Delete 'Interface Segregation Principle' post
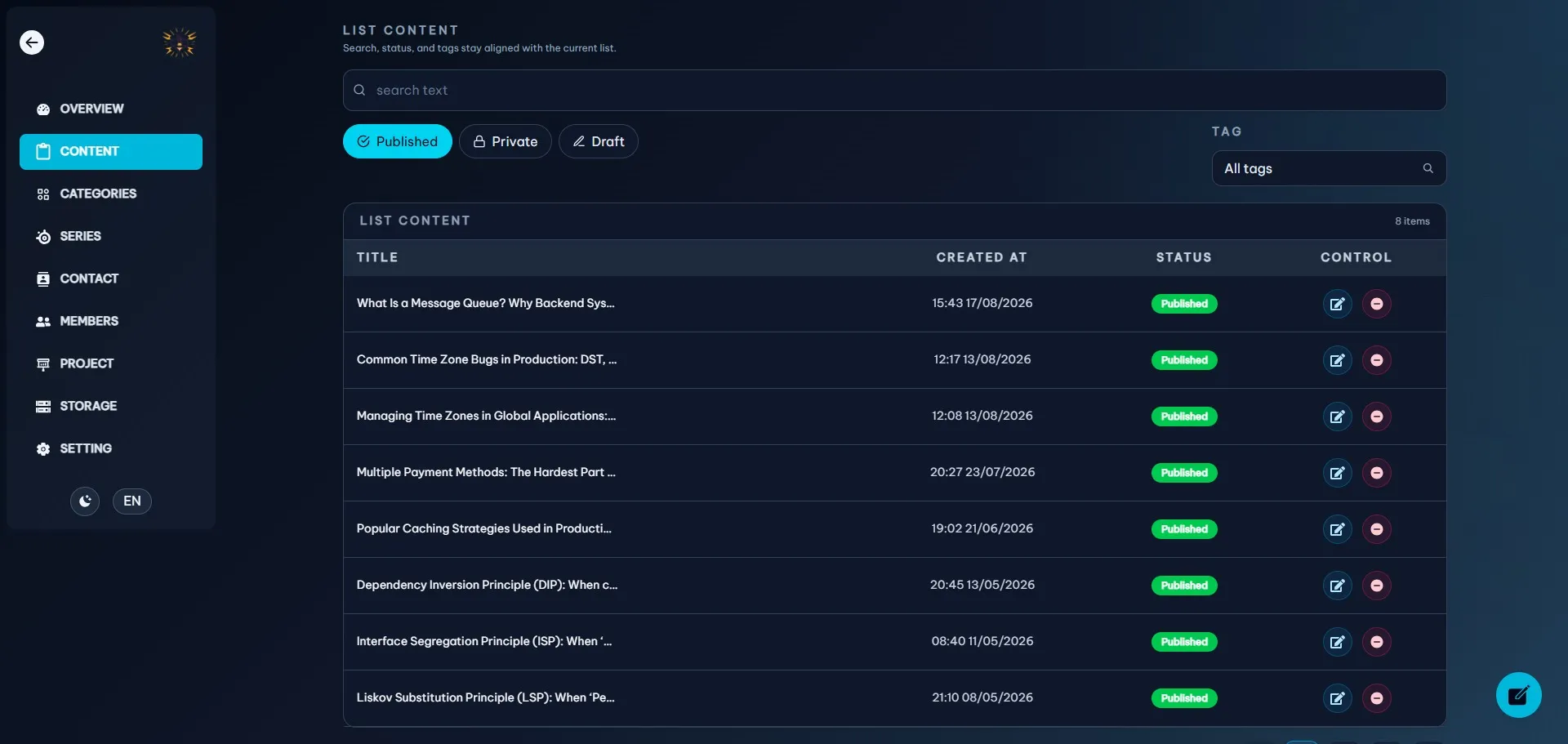The image size is (1568, 744). click(1377, 643)
